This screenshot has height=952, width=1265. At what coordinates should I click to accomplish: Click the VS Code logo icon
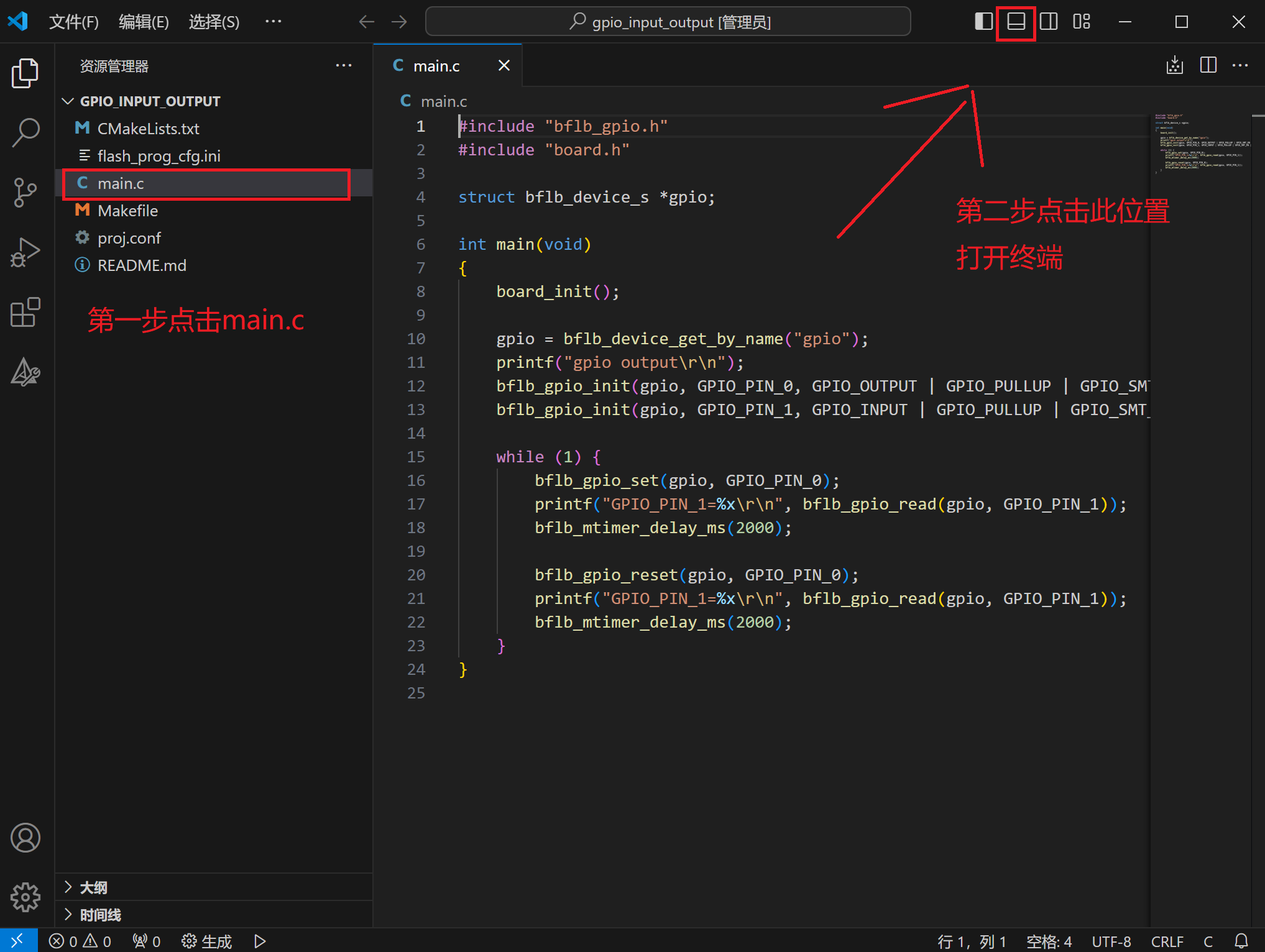(x=17, y=22)
